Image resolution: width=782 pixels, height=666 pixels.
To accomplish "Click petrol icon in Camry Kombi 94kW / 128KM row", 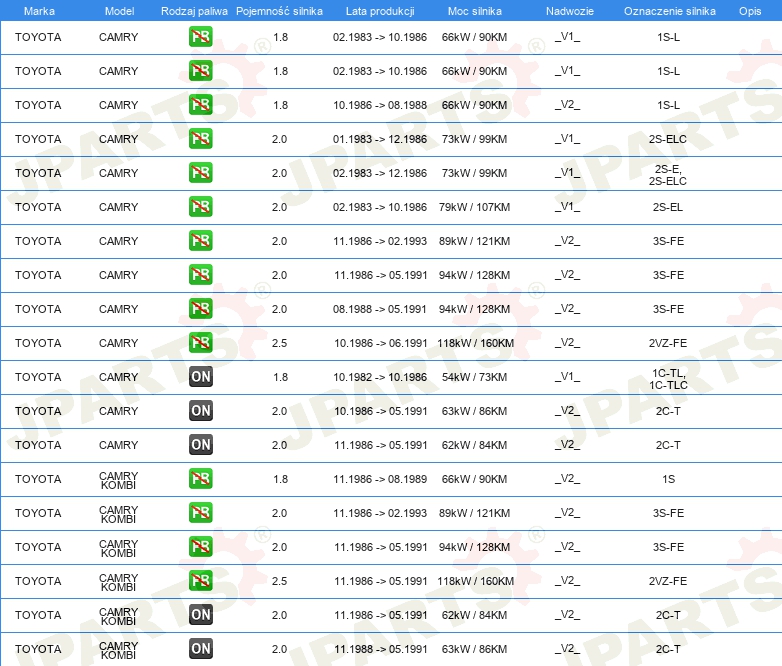I will coord(200,546).
